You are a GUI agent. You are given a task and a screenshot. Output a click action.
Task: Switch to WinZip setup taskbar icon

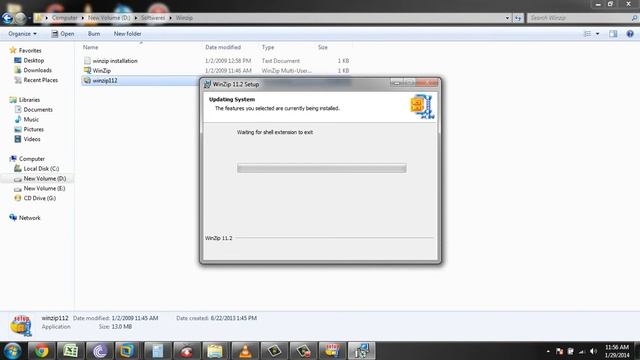click(332, 351)
